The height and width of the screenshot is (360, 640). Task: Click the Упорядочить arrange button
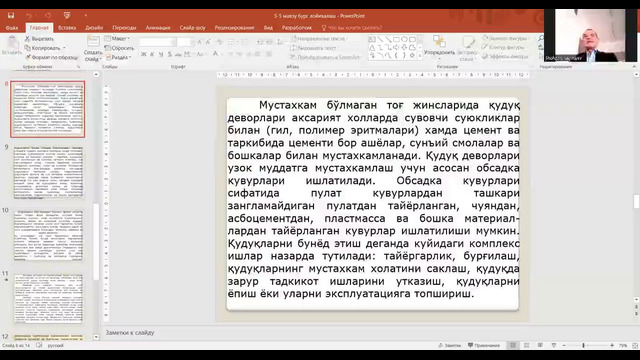(439, 47)
